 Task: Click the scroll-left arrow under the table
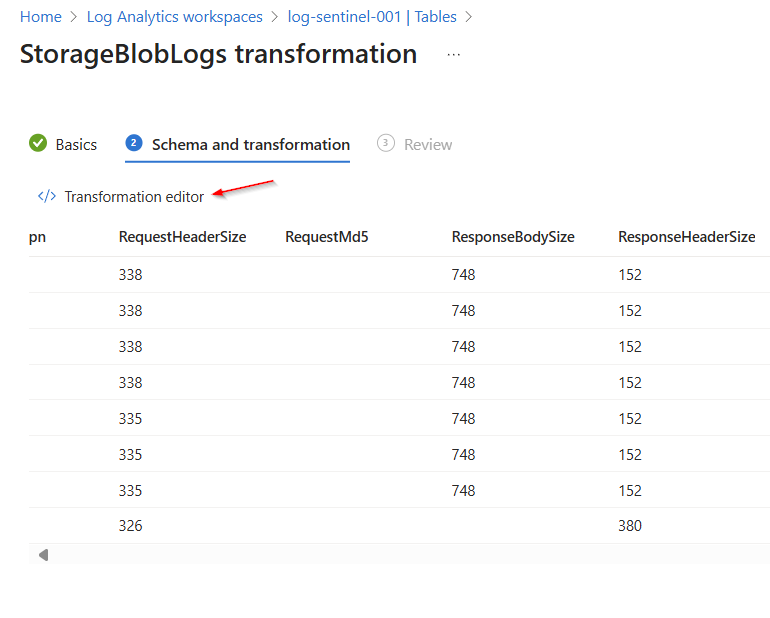[x=43, y=555]
